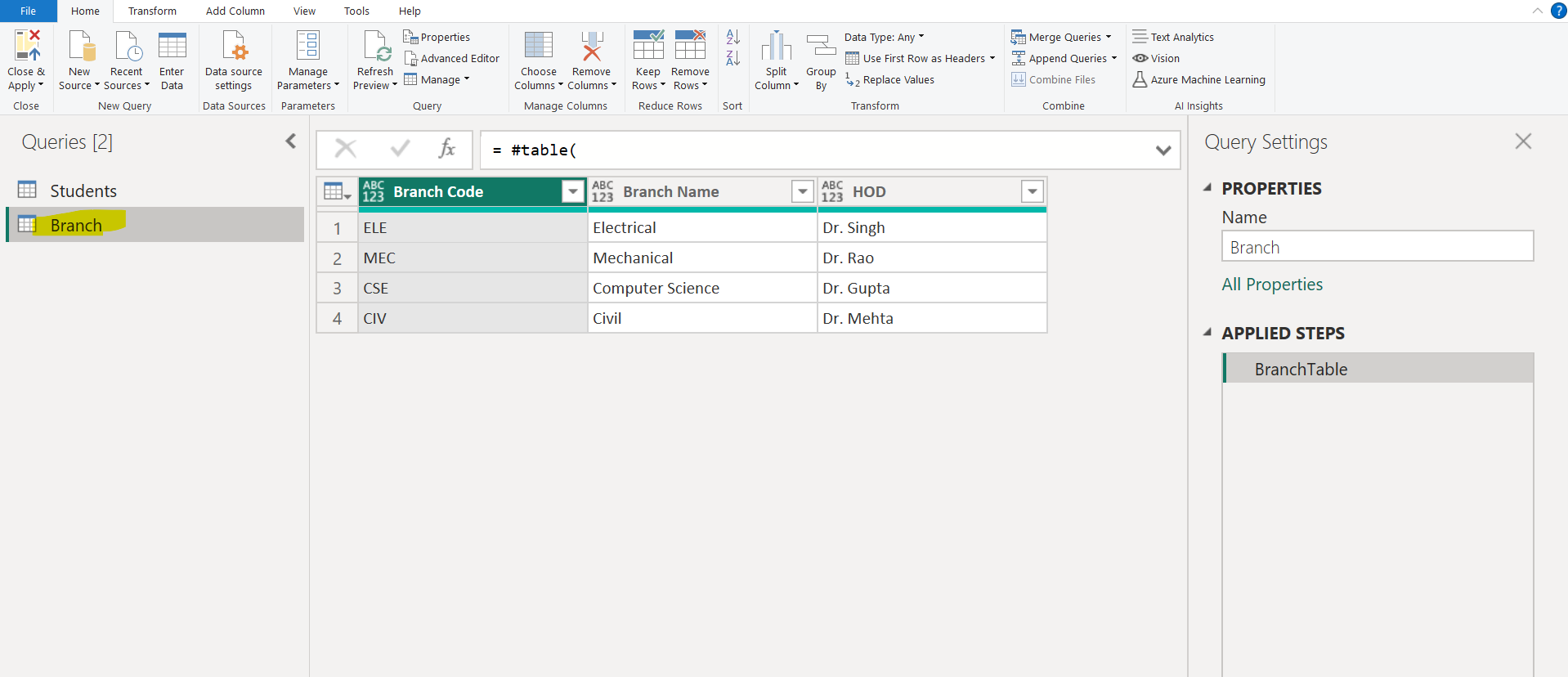Open Branch Code column filter dropdown
This screenshot has width=1568, height=677.
coord(572,191)
